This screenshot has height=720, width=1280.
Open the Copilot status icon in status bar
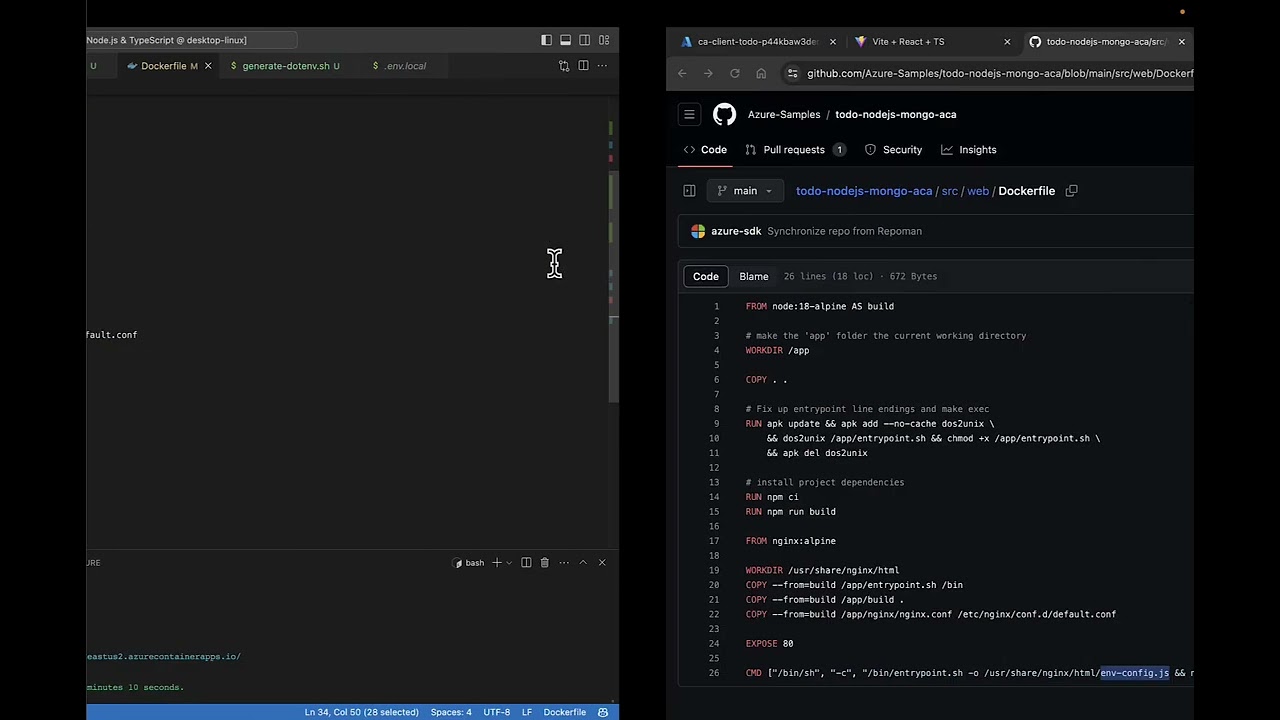click(x=603, y=712)
